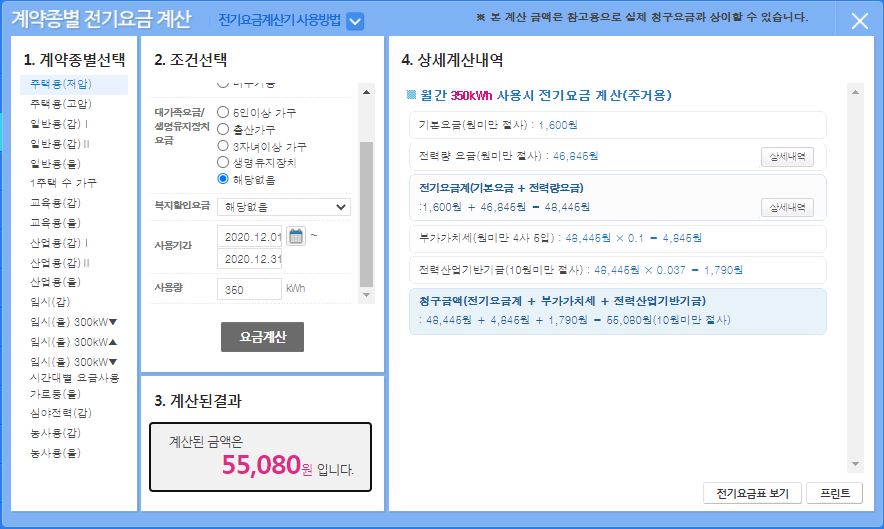Viewport: 884px width, 529px height.
Task: Click the 청구금액 total box
Action: click(x=617, y=311)
